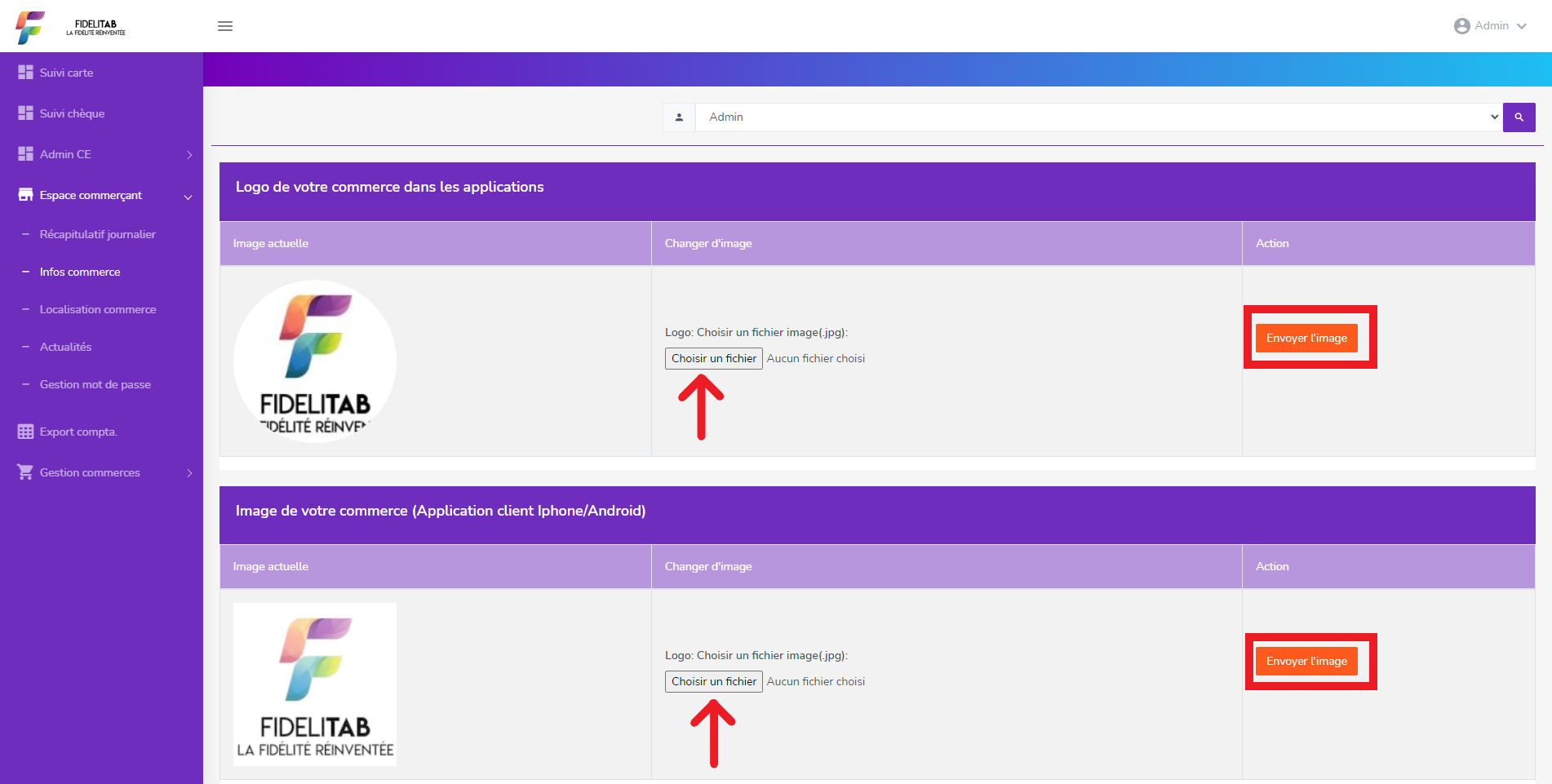Open Gestion mot de passe
This screenshot has width=1552, height=784.
(x=95, y=384)
